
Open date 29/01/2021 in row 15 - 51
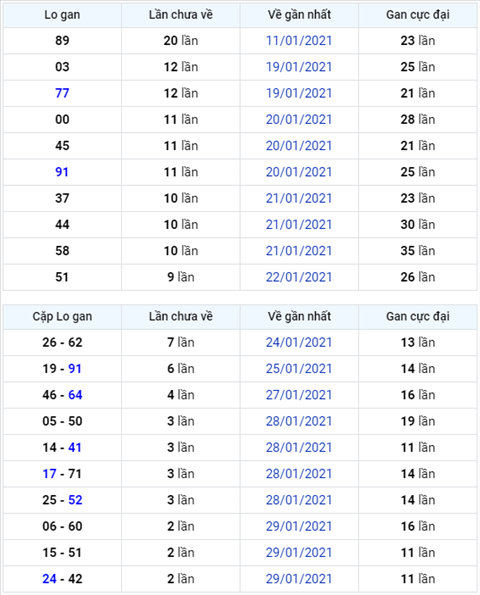point(299,552)
